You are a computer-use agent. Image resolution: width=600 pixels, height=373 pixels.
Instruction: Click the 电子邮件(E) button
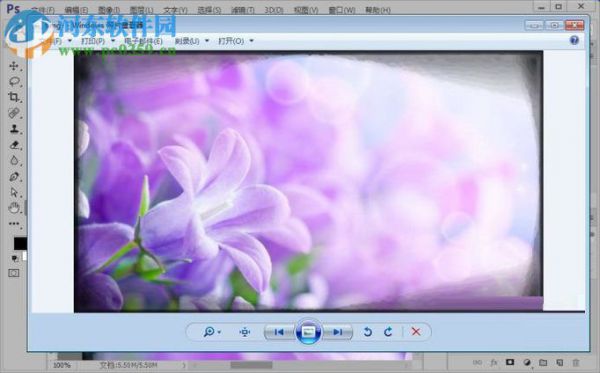point(143,41)
